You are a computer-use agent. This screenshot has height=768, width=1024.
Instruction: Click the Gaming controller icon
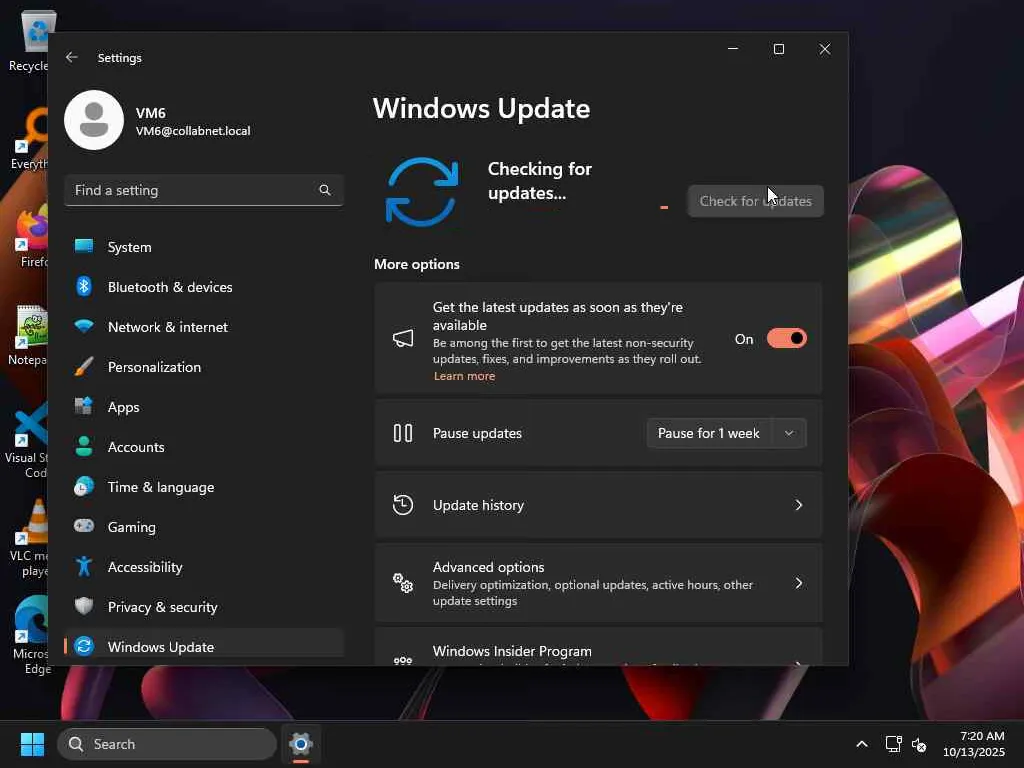[x=84, y=526]
